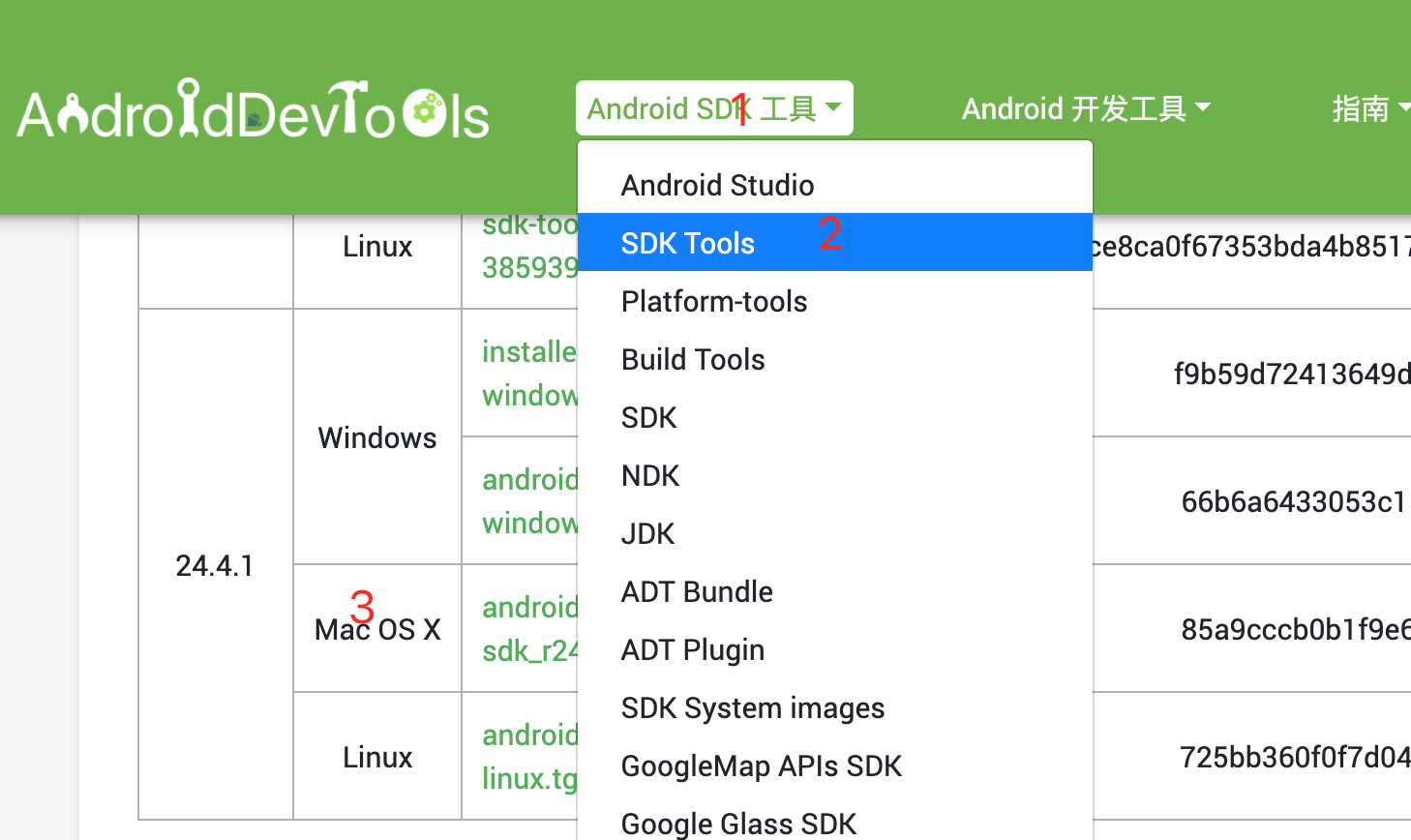Open the 指南 dropdown menu
The height and width of the screenshot is (840, 1411).
1369,108
